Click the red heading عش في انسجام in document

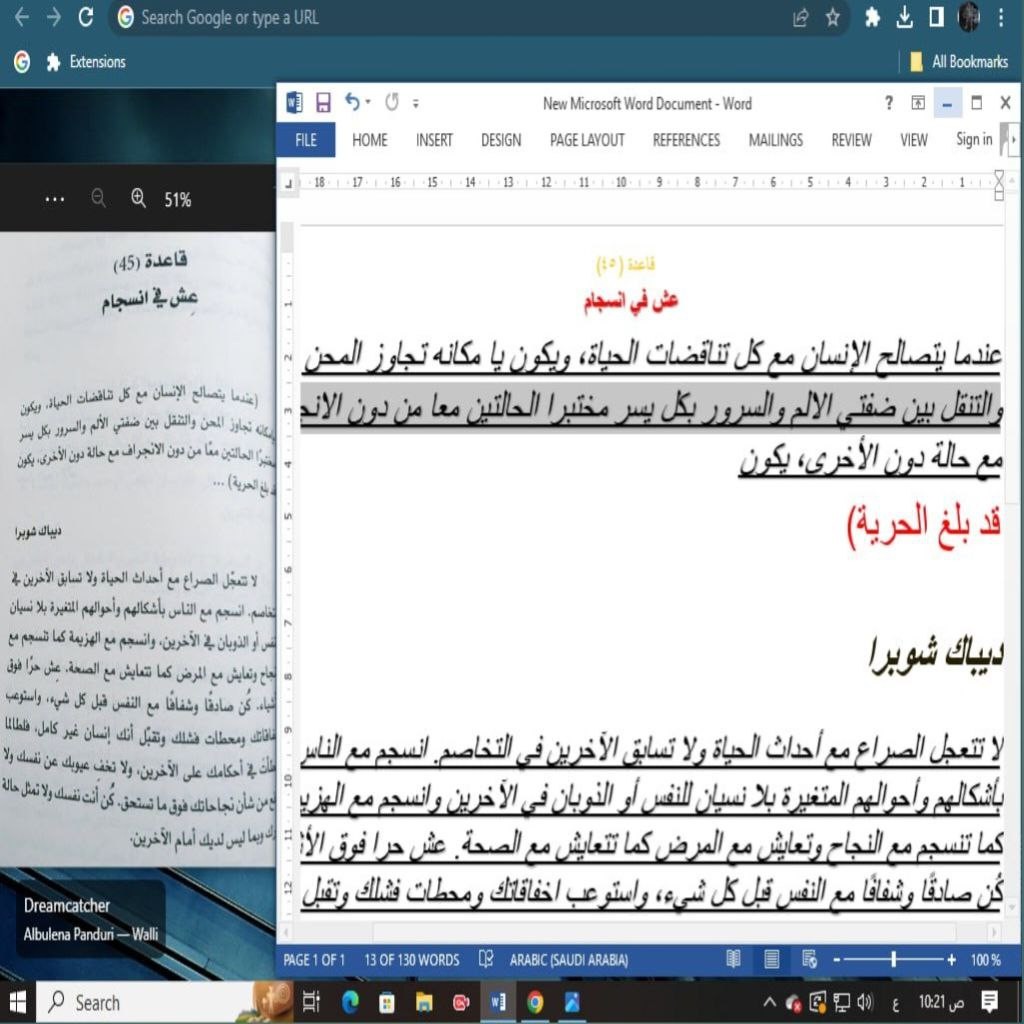tap(631, 301)
